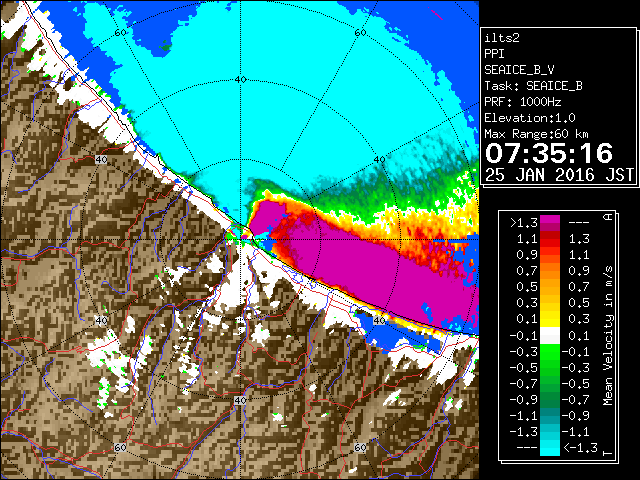This screenshot has width=640, height=480.
Task: Click the '25 JAN 2016 JST' date
Action: click(559, 175)
